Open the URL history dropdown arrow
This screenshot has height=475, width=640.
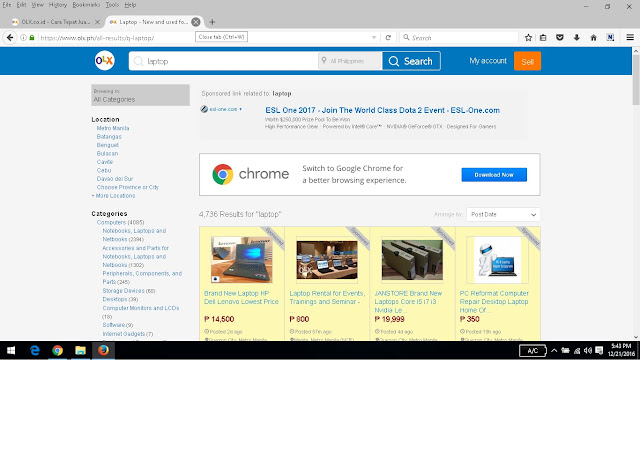click(374, 38)
